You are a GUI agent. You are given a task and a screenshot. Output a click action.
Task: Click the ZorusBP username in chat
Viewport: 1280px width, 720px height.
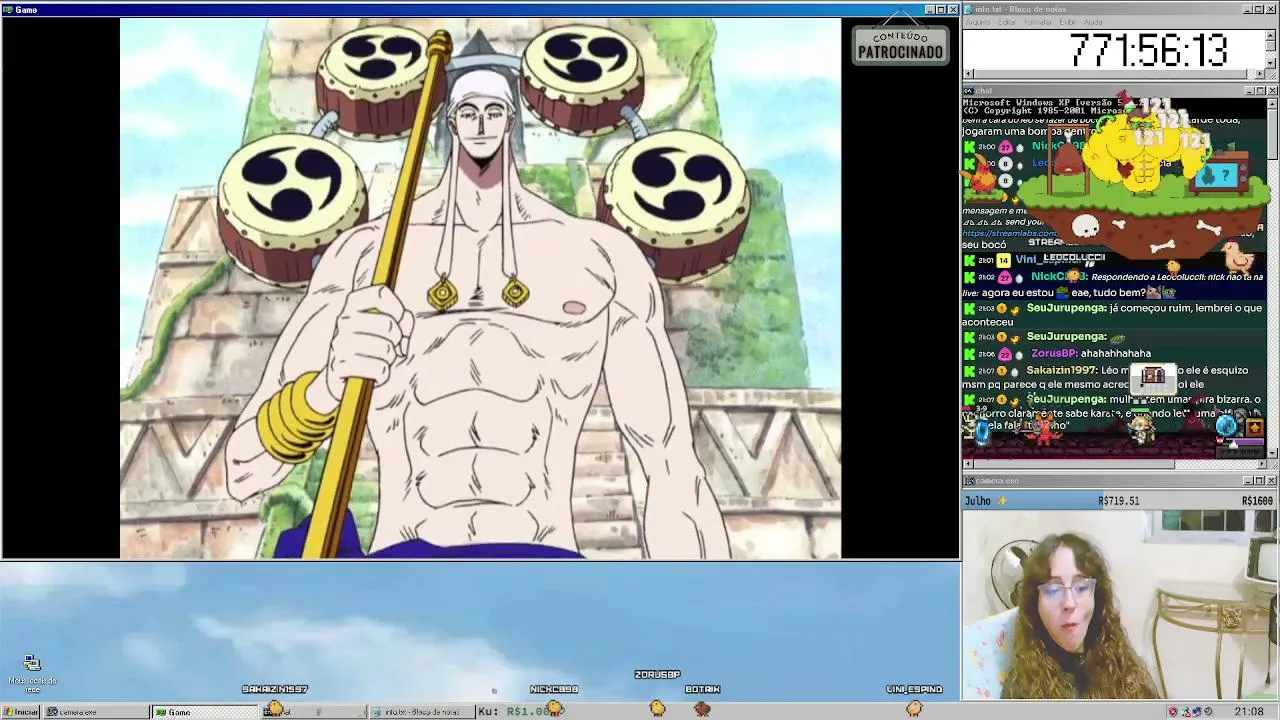1054,353
